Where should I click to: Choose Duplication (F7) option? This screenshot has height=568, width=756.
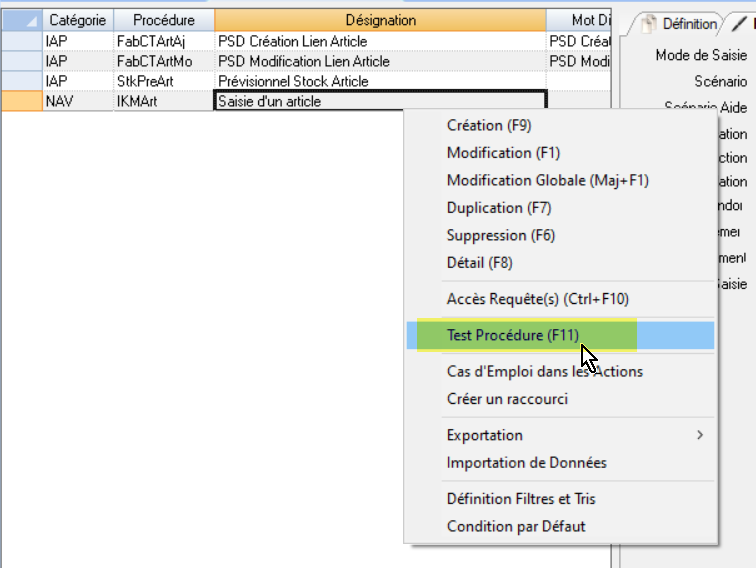point(498,208)
